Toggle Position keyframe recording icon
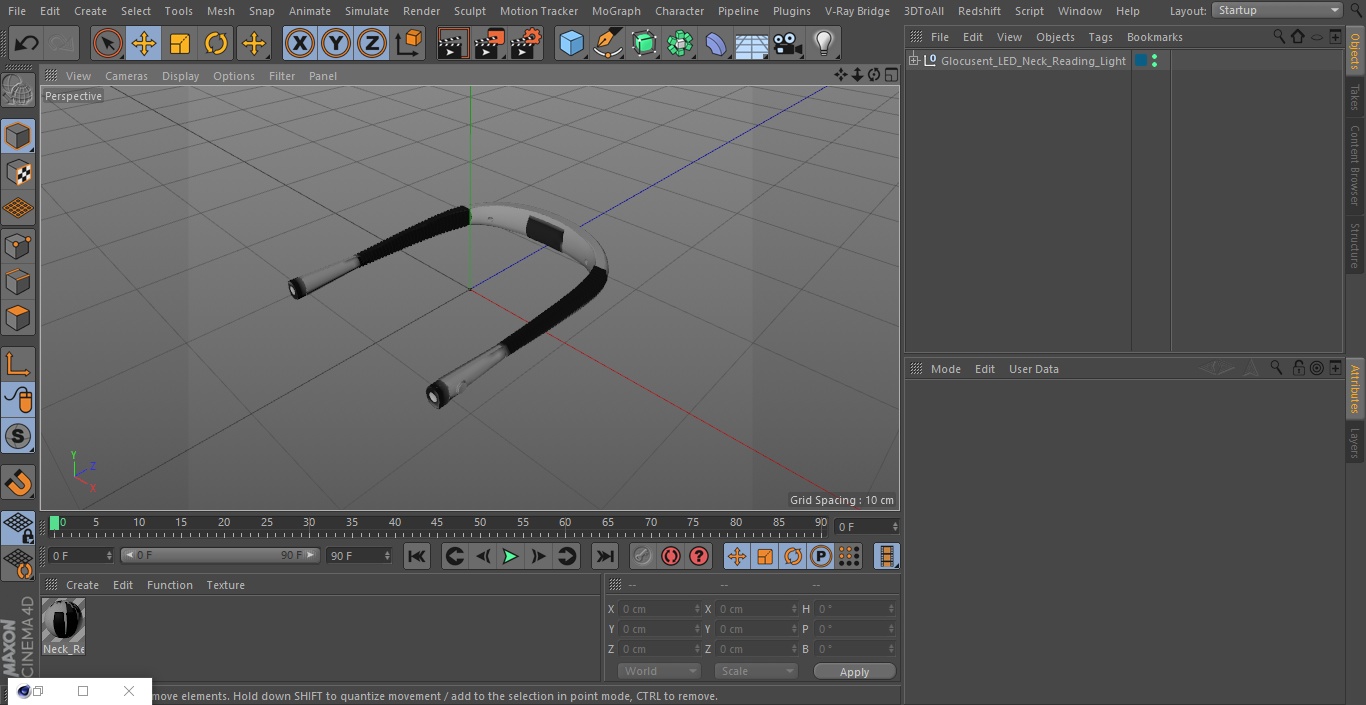The width and height of the screenshot is (1366, 705). (737, 556)
